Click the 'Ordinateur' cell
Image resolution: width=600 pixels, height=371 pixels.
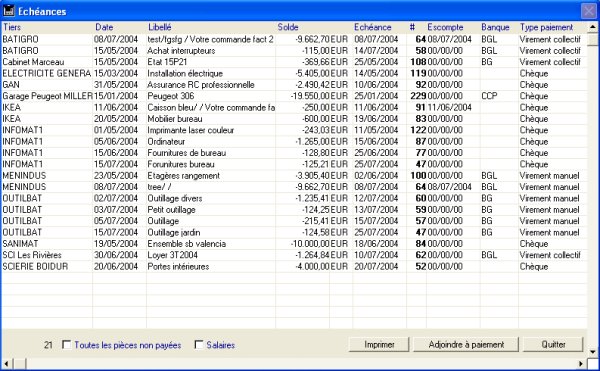click(166, 142)
